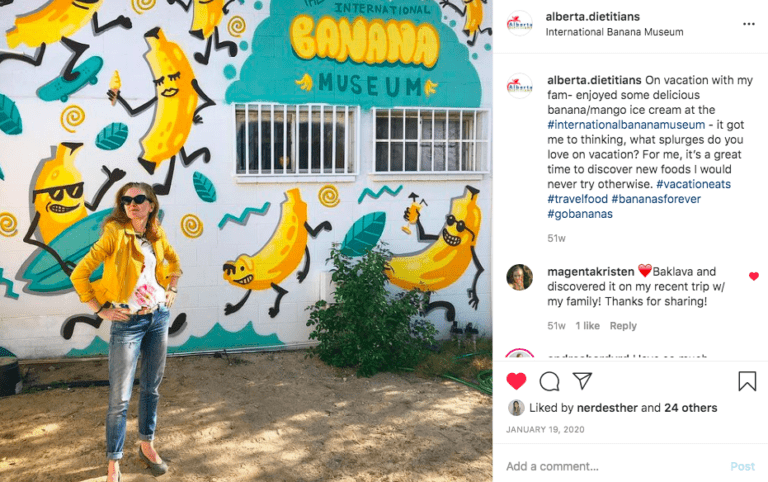Open the comment bubble icon
Viewport: 768px width, 482px height.
[x=549, y=381]
